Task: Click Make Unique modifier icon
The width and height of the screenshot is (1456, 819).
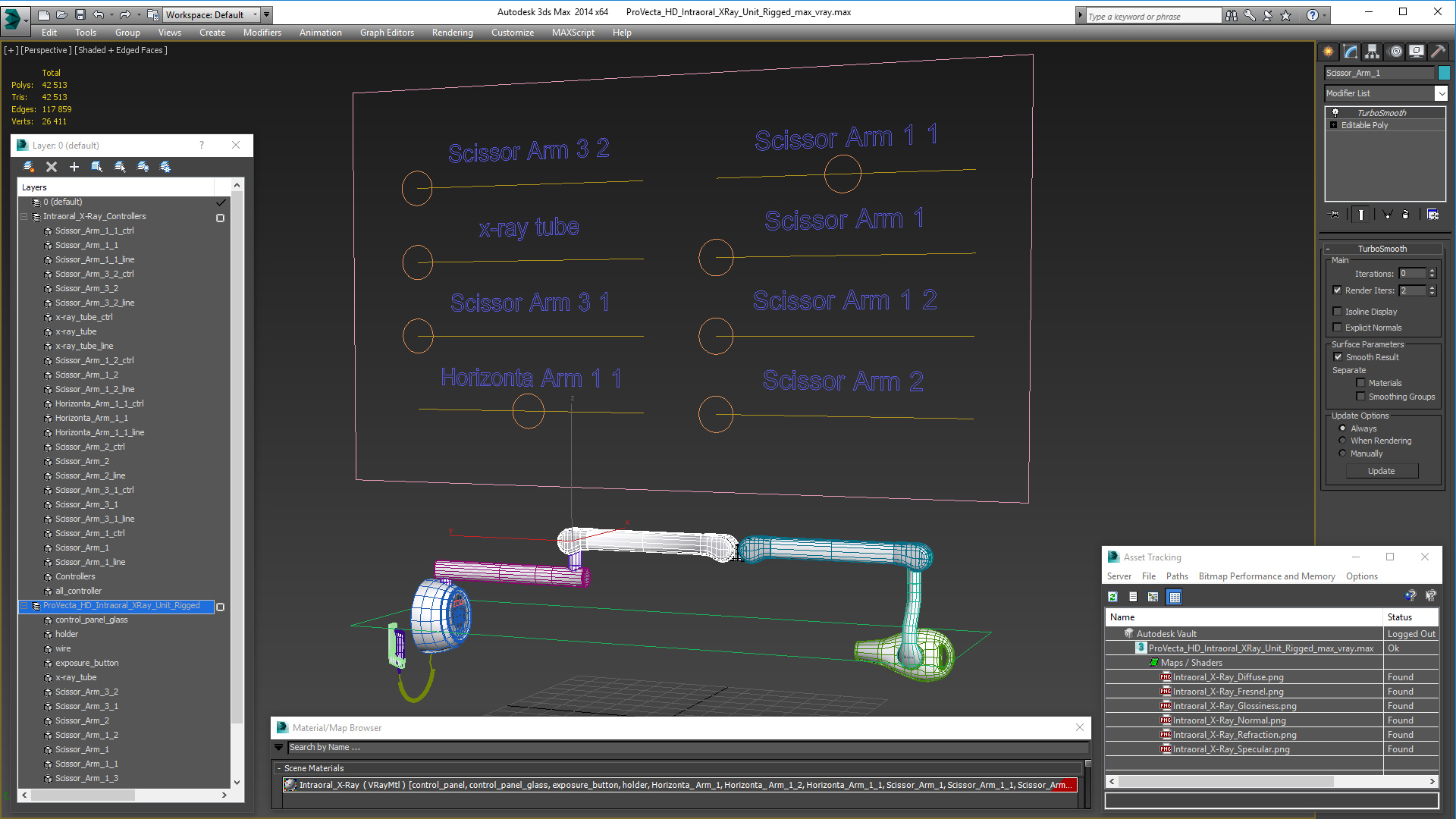Action: (1387, 215)
